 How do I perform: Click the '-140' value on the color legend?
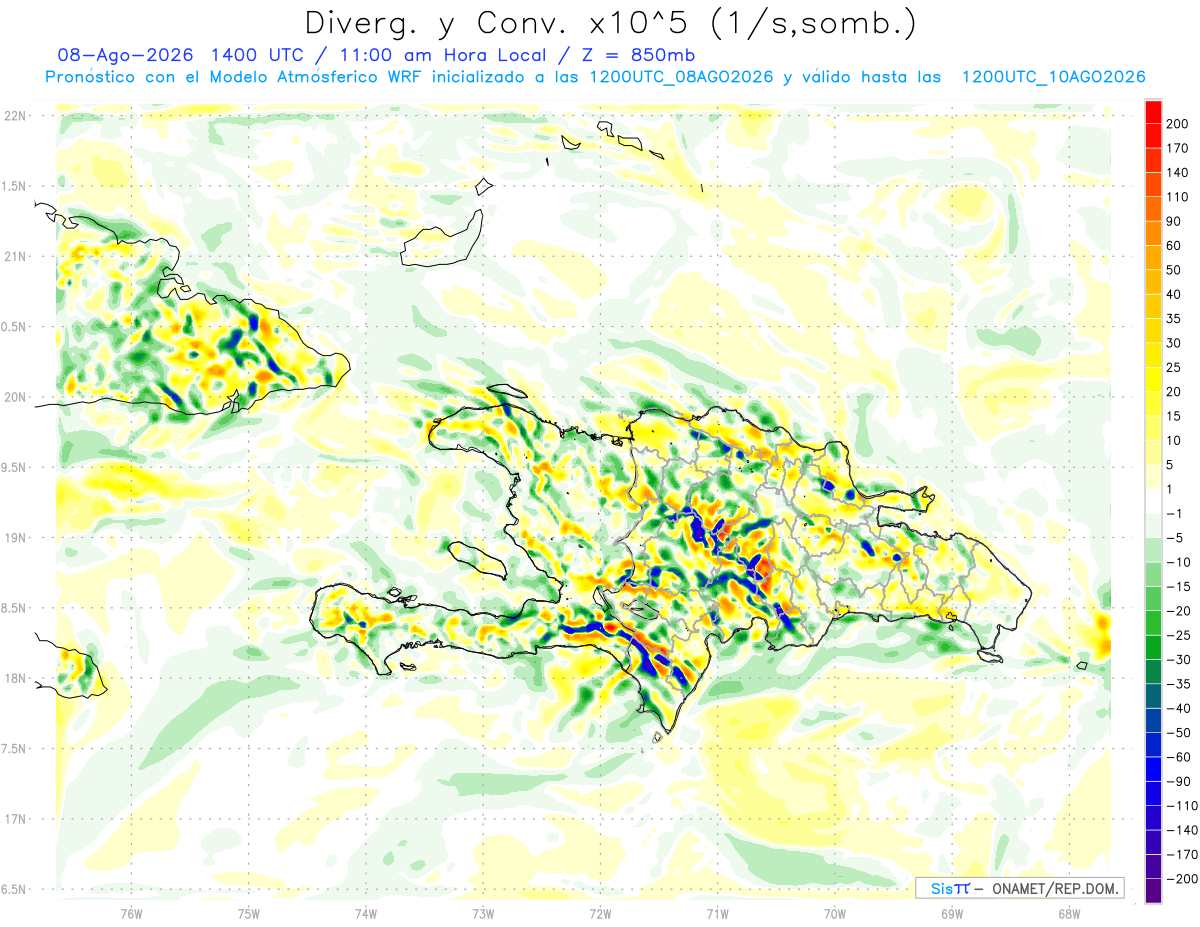(x=1181, y=830)
